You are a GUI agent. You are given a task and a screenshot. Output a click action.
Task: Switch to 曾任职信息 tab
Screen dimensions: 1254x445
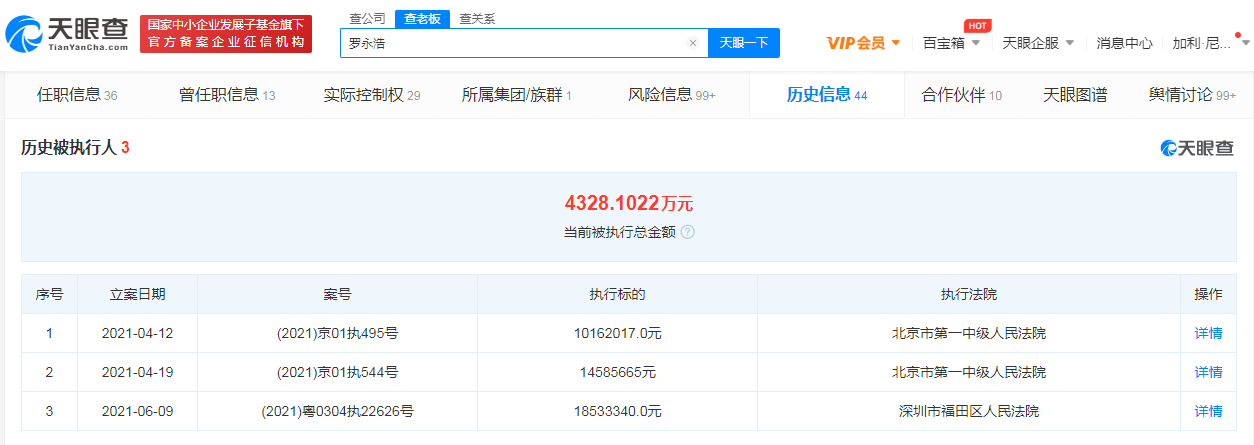pyautogui.click(x=227, y=95)
